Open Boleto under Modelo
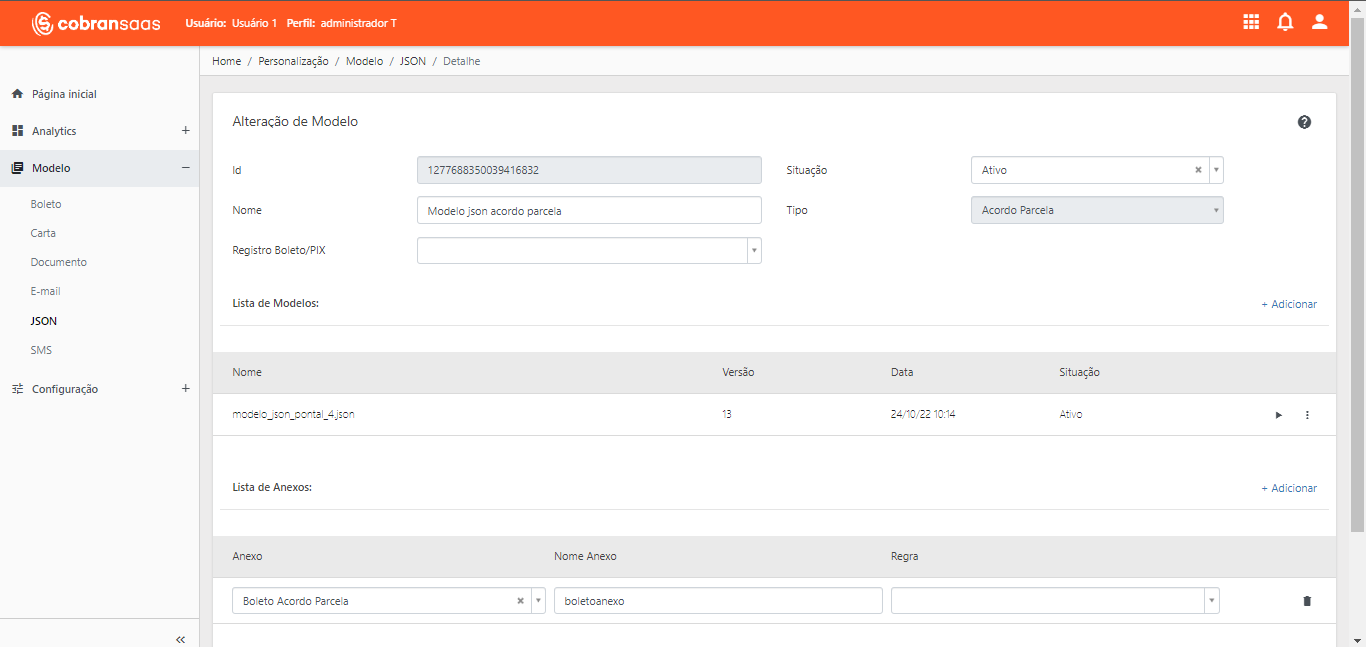This screenshot has width=1366, height=647. (x=46, y=204)
